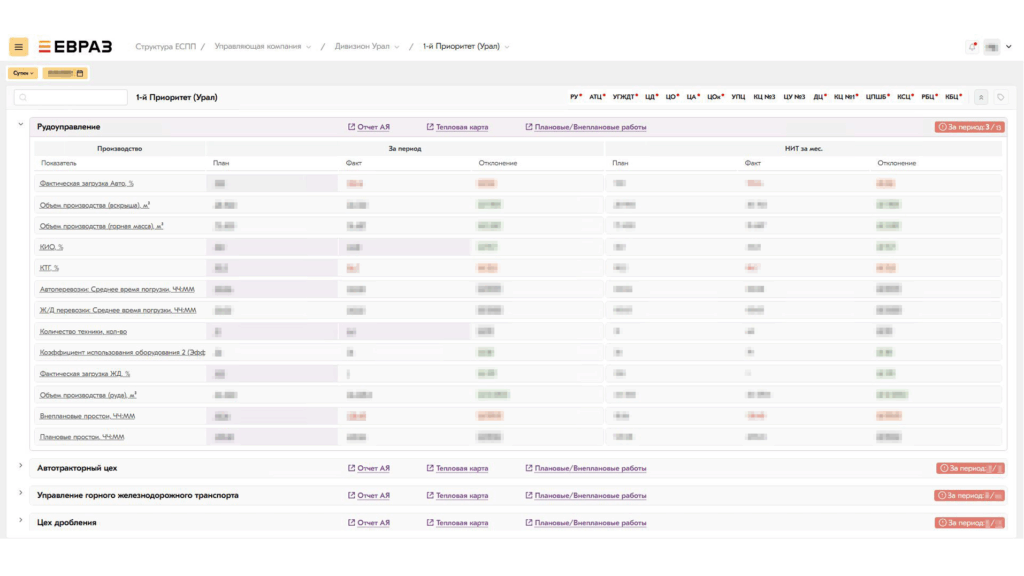Click the alert badge in Рудоуправление header
The image size is (1024, 576).
(x=969, y=127)
